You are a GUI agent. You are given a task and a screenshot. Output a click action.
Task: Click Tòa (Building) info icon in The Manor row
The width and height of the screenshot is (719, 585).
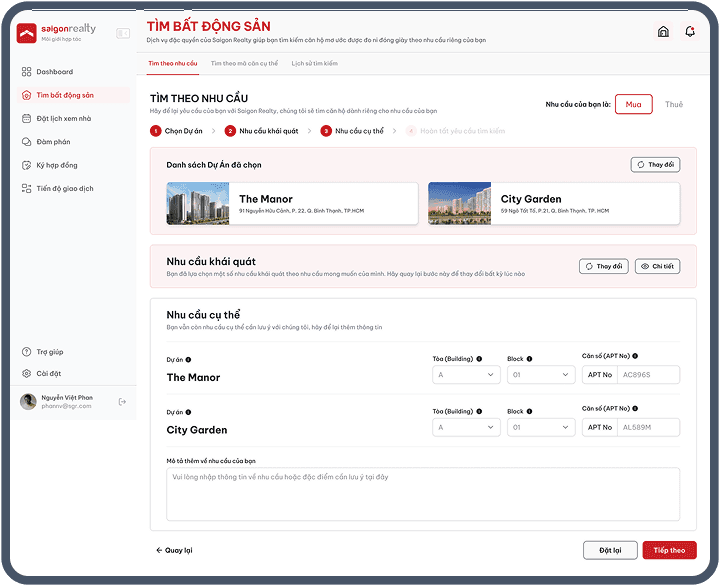[479, 359]
